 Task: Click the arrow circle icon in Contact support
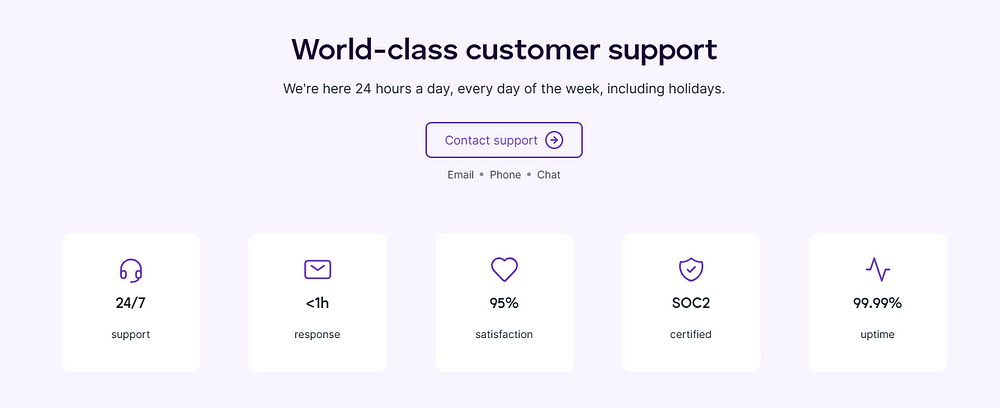coord(554,140)
